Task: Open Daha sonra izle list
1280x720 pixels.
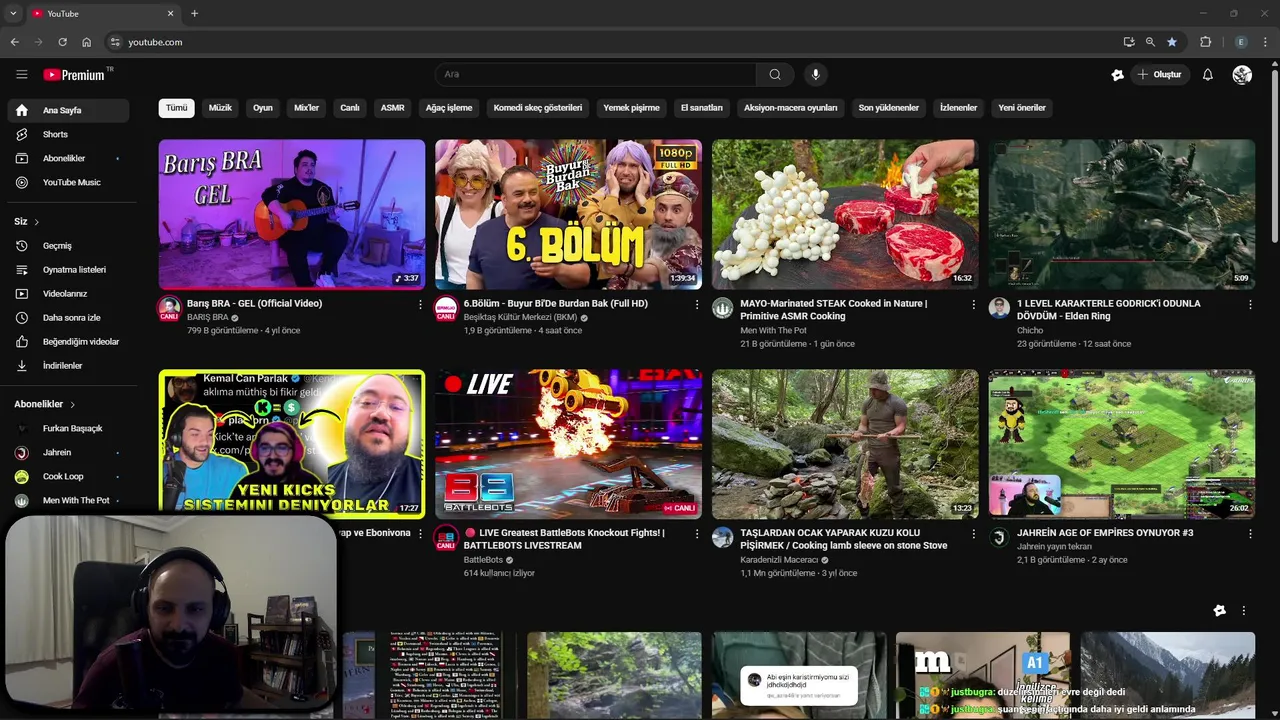Action: coord(68,317)
